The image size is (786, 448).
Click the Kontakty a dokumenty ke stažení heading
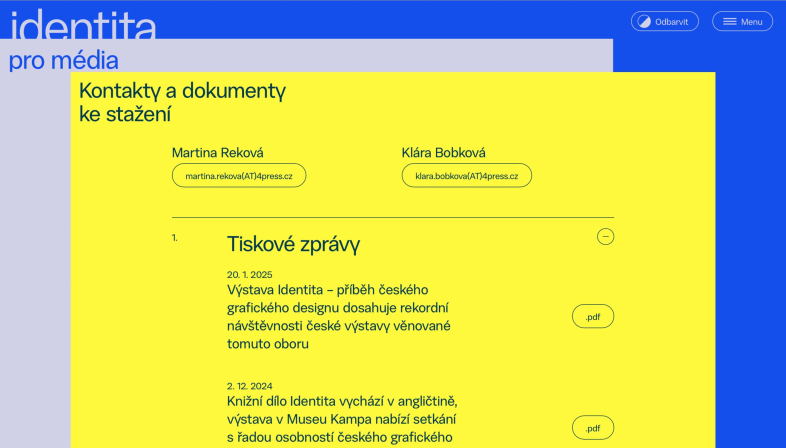click(x=182, y=103)
